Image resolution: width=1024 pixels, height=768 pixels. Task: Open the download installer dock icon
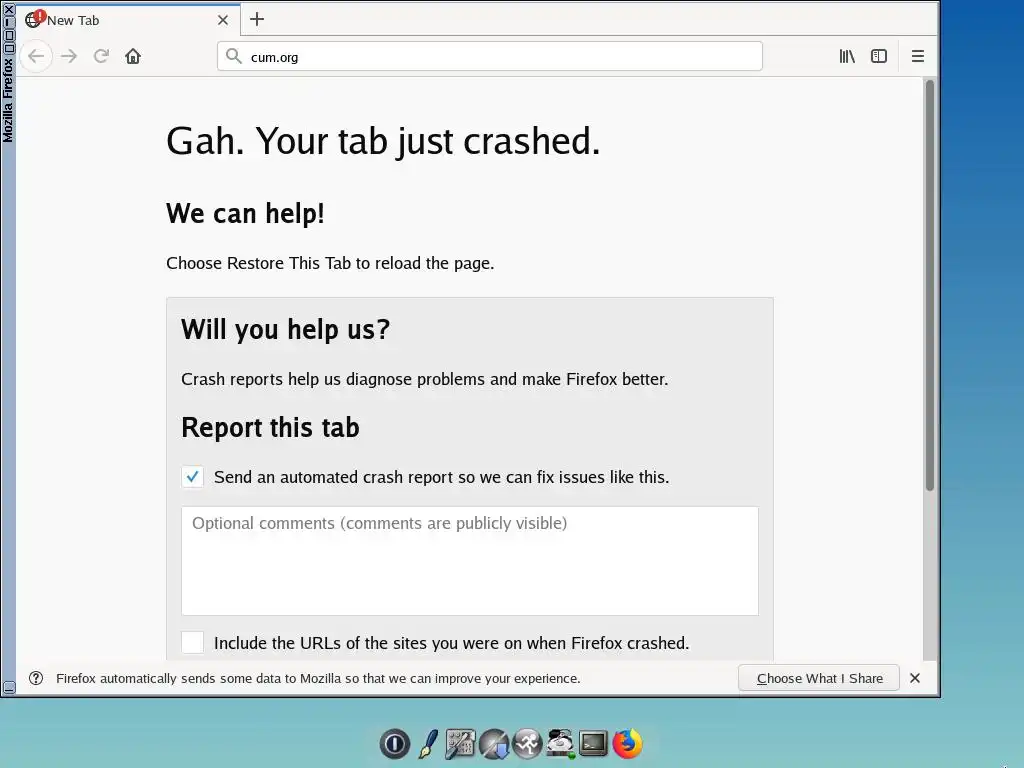tap(494, 744)
